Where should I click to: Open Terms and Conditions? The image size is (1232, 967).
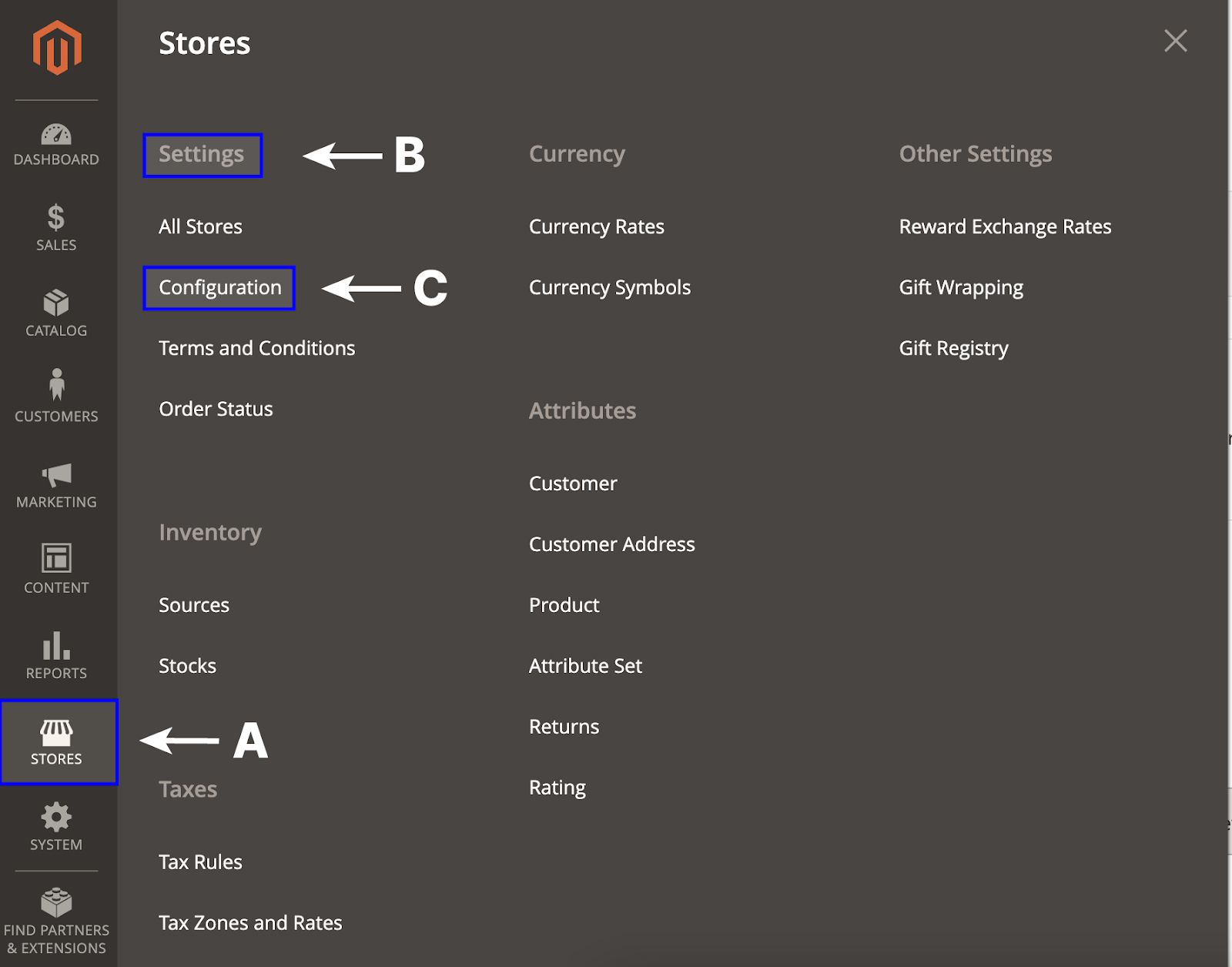pos(256,349)
